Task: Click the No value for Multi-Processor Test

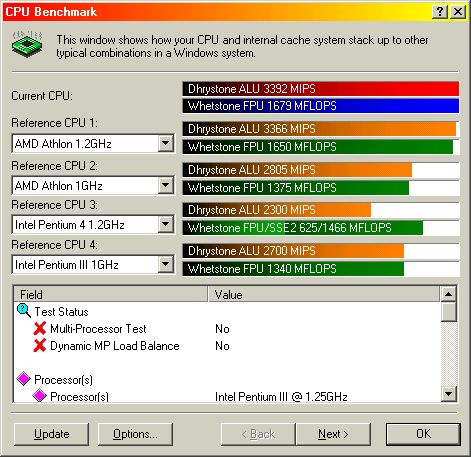Action: [x=222, y=329]
